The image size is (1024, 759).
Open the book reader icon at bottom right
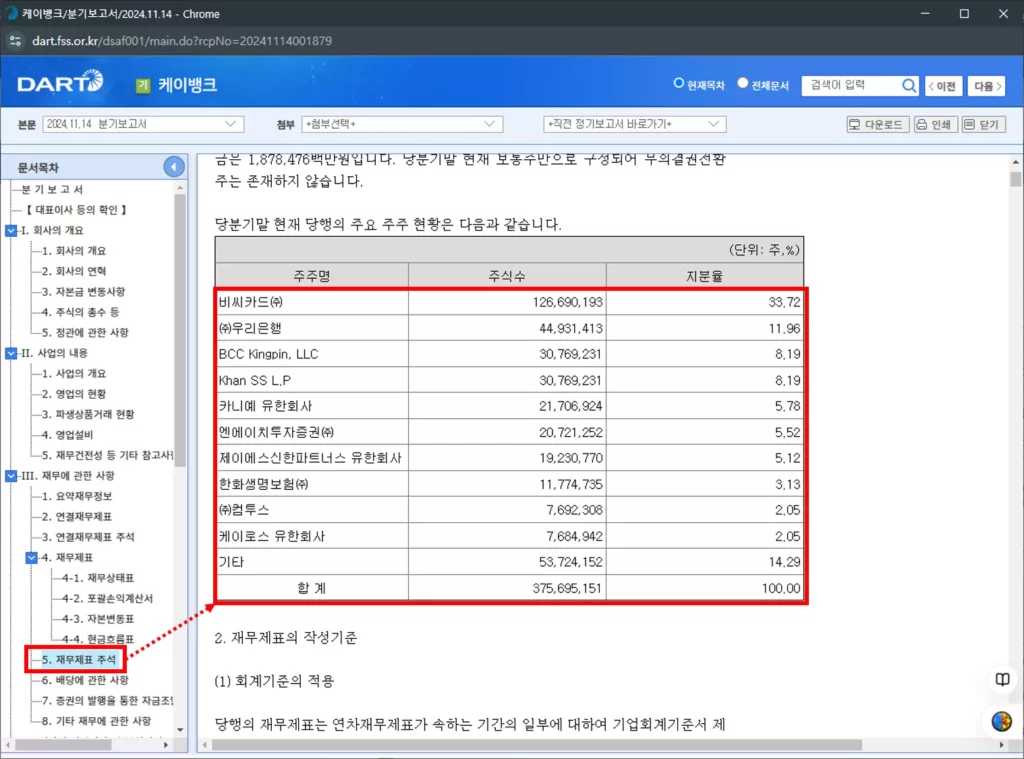(x=1002, y=680)
